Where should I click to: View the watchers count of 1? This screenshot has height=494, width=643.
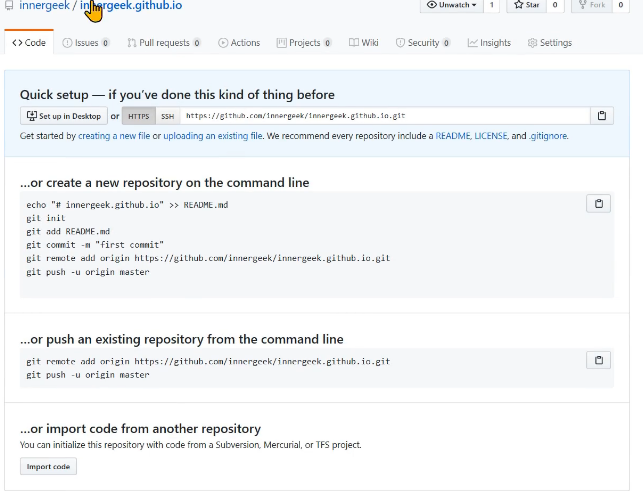(x=492, y=5)
